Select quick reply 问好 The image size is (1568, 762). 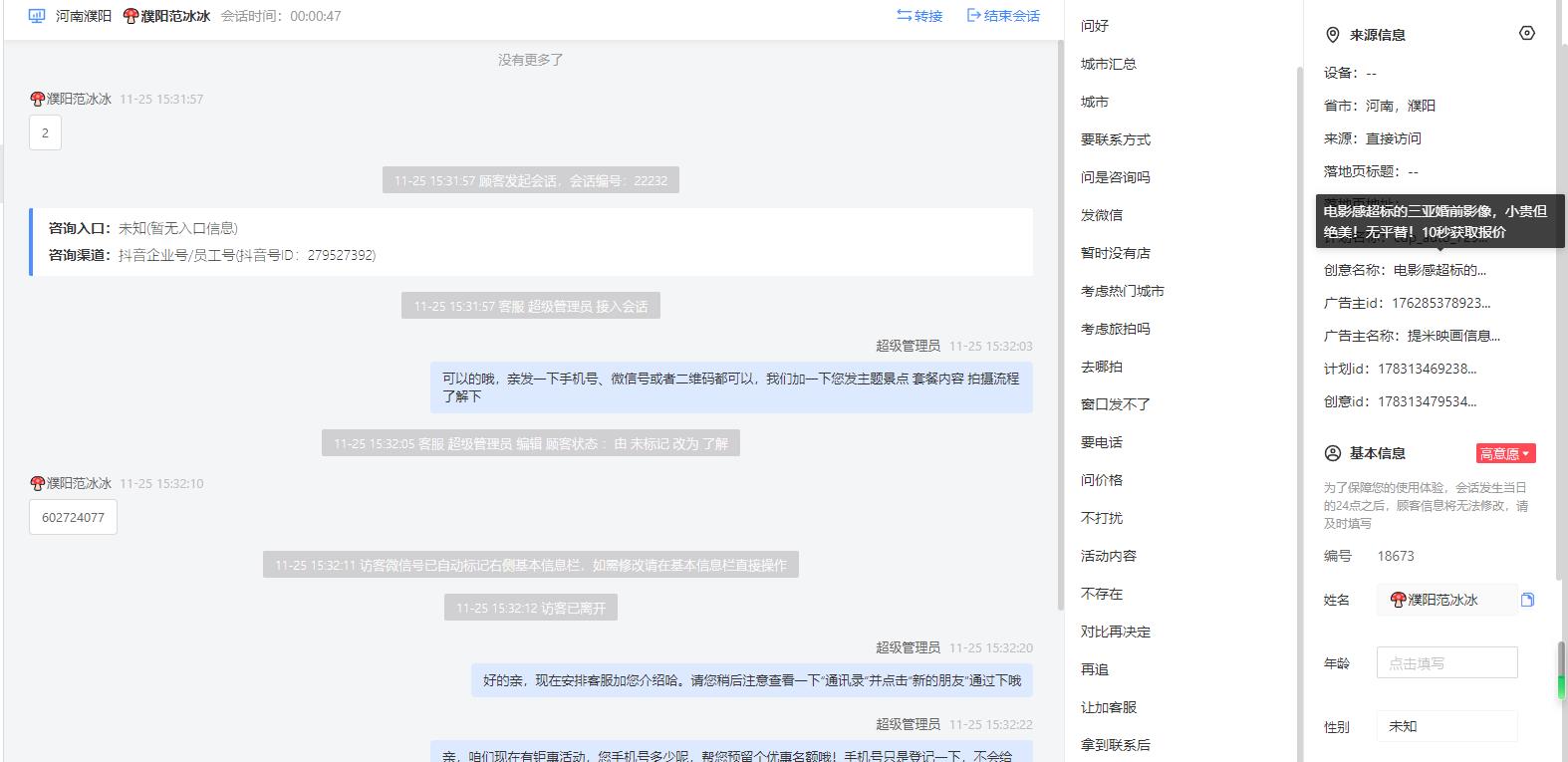(x=1095, y=26)
